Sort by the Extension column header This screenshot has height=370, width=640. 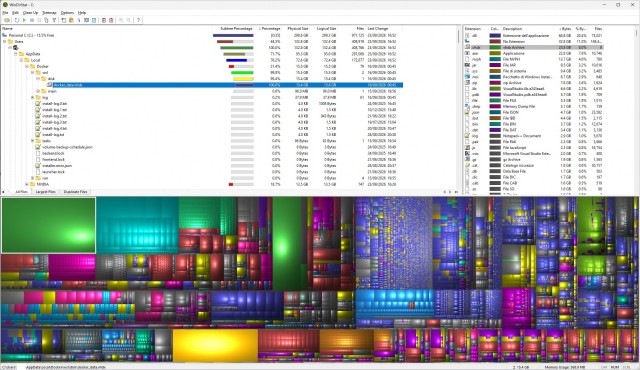[473, 29]
